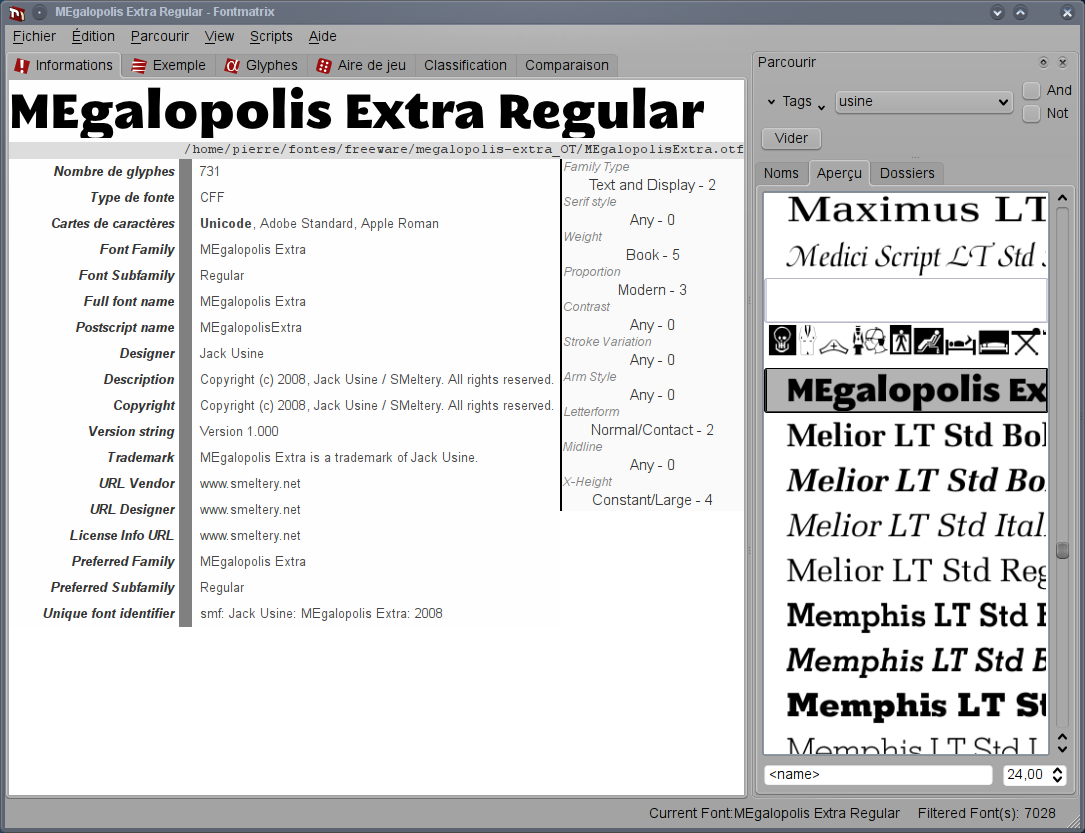
Task: Float the Parcourir dock panel
Action: [x=1043, y=62]
